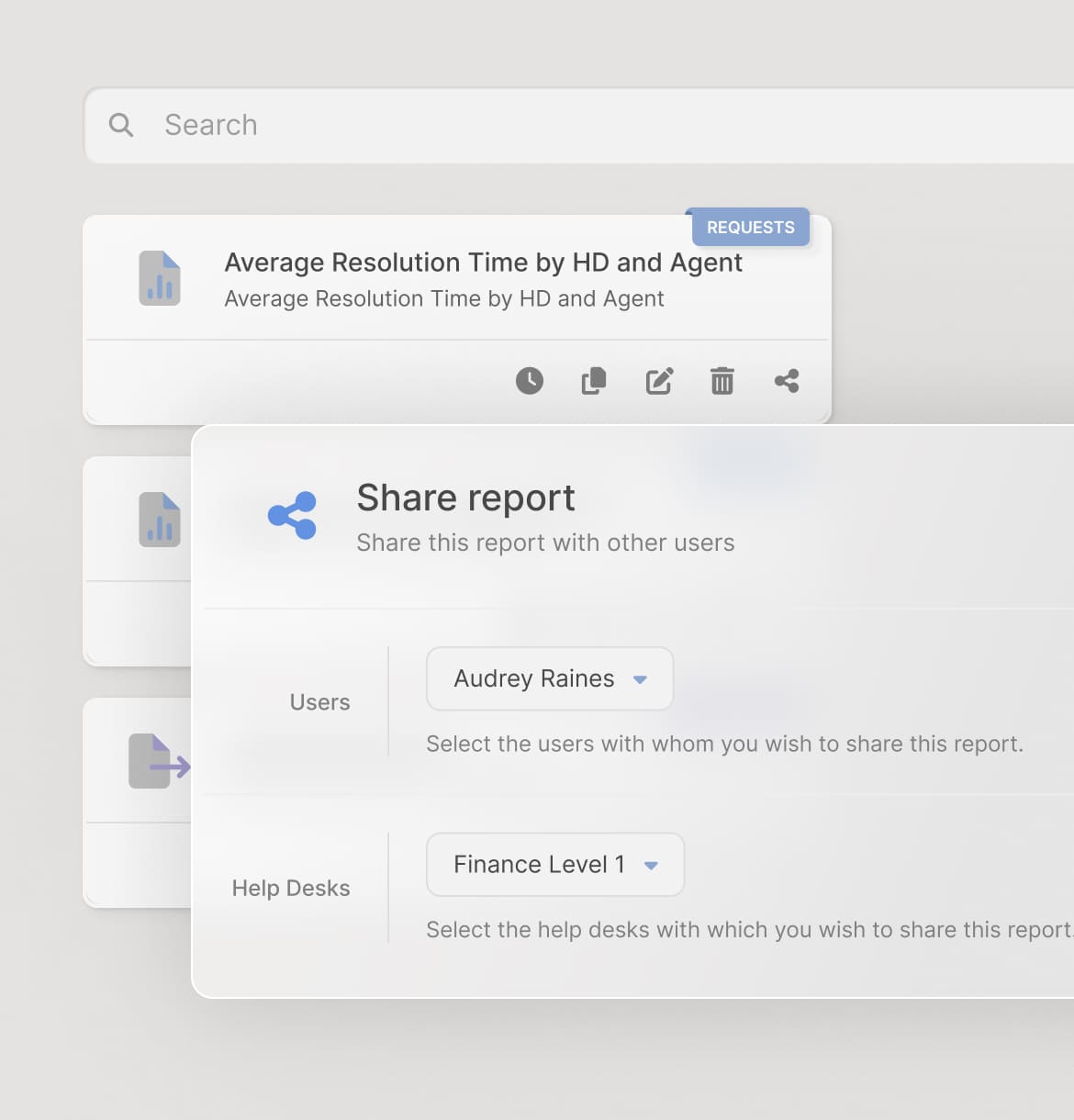Click the chart file icon in second card

(x=160, y=520)
